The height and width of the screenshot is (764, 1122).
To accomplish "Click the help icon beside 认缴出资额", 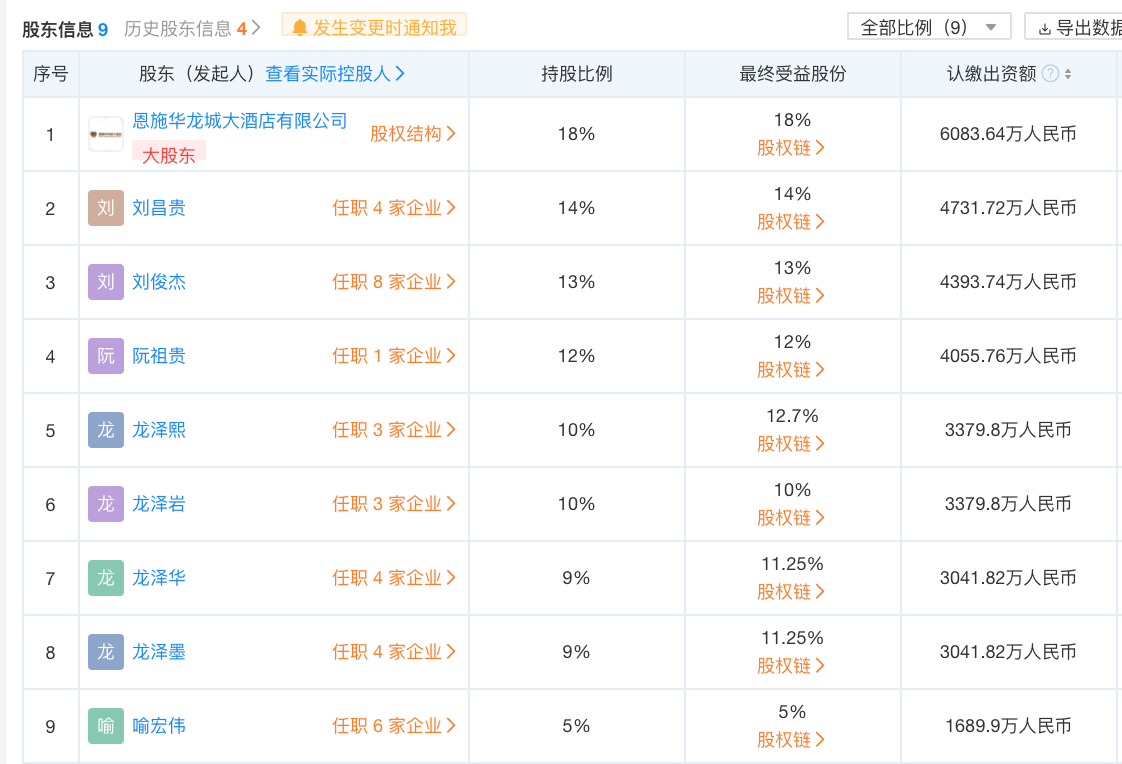I will point(1050,74).
